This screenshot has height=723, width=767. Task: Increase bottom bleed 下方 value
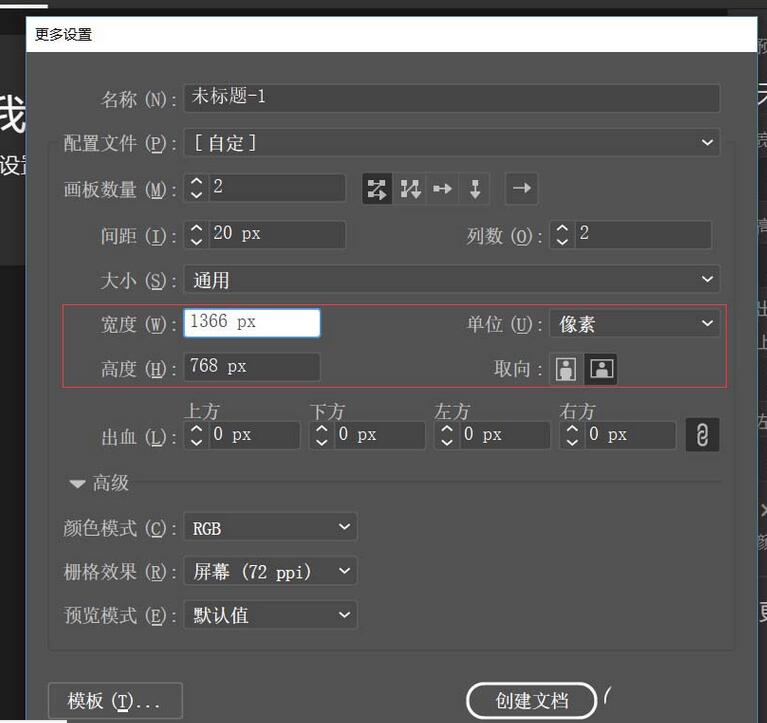click(x=322, y=429)
